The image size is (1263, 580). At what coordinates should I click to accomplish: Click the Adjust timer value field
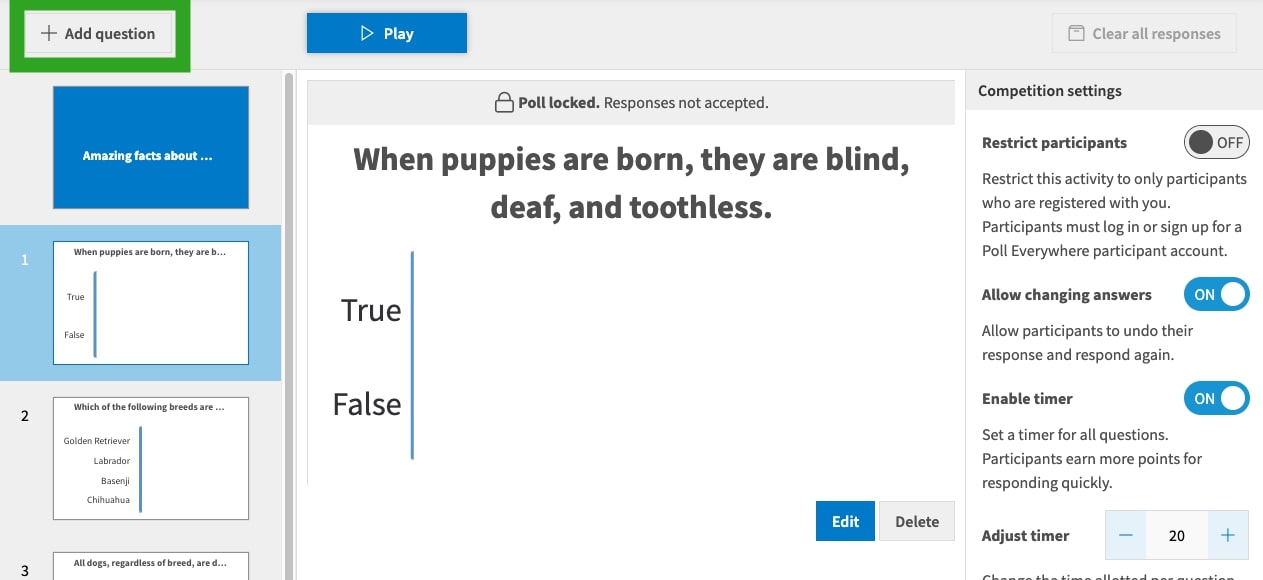click(x=1176, y=536)
